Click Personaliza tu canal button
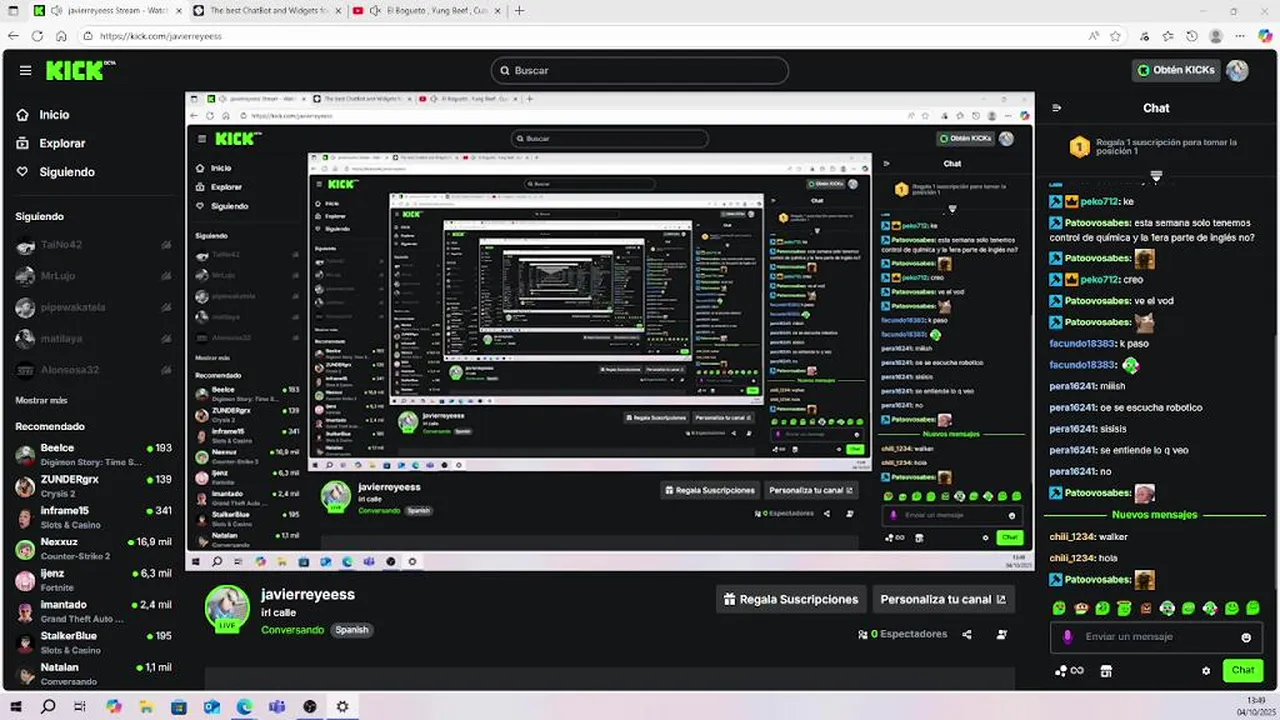This screenshot has width=1280, height=720. [943, 600]
